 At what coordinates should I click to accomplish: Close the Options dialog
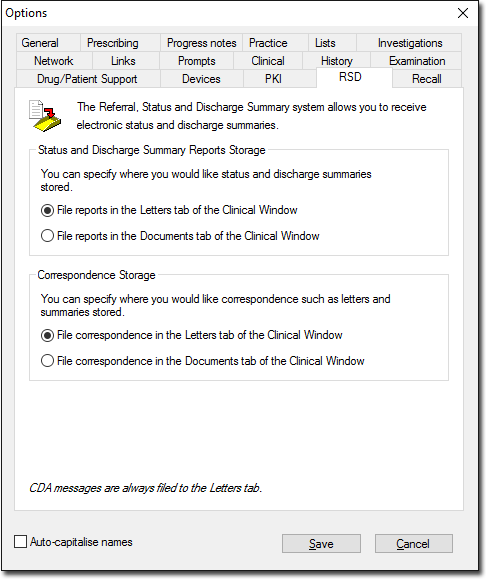tap(463, 13)
